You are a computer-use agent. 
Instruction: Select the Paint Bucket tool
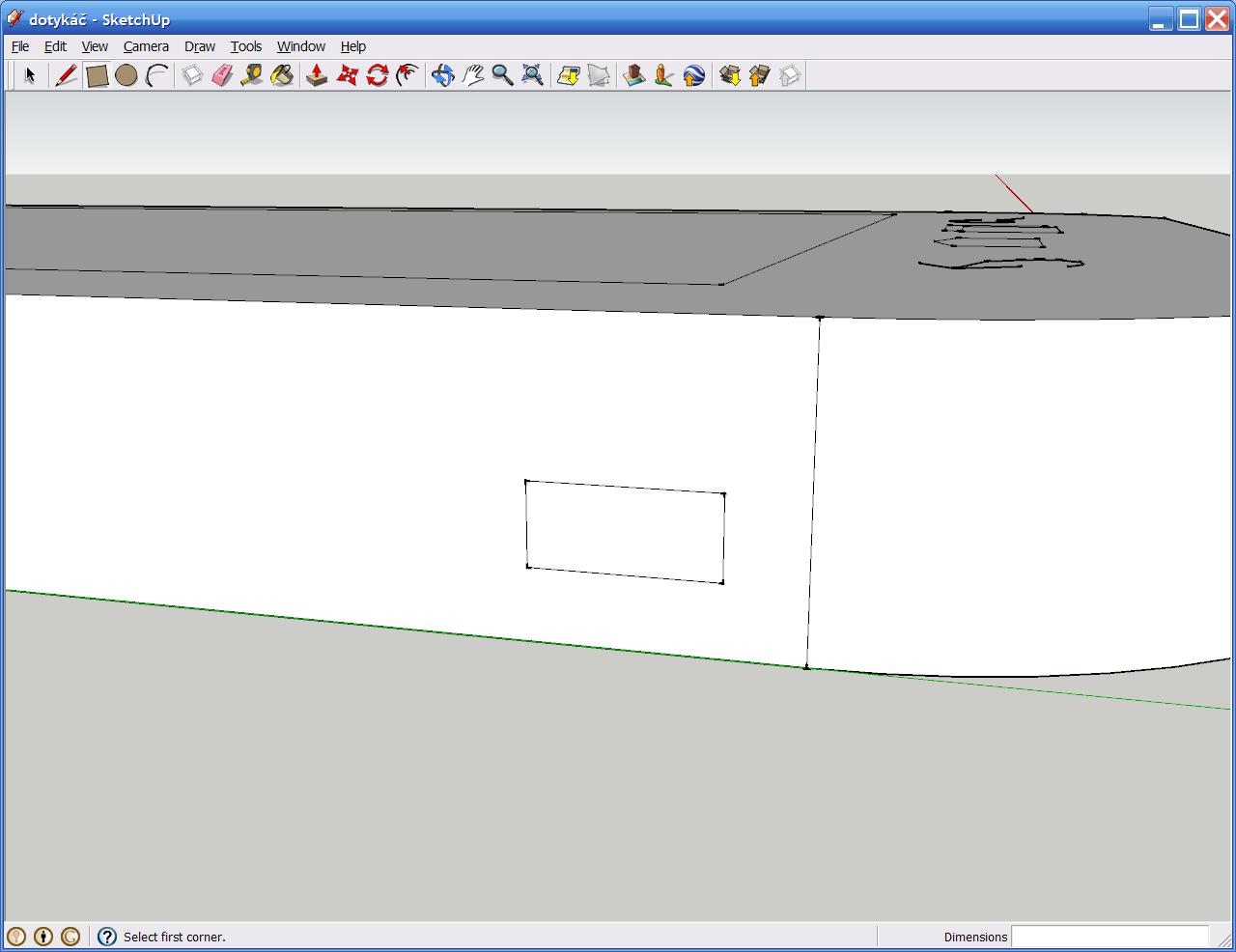click(x=282, y=75)
